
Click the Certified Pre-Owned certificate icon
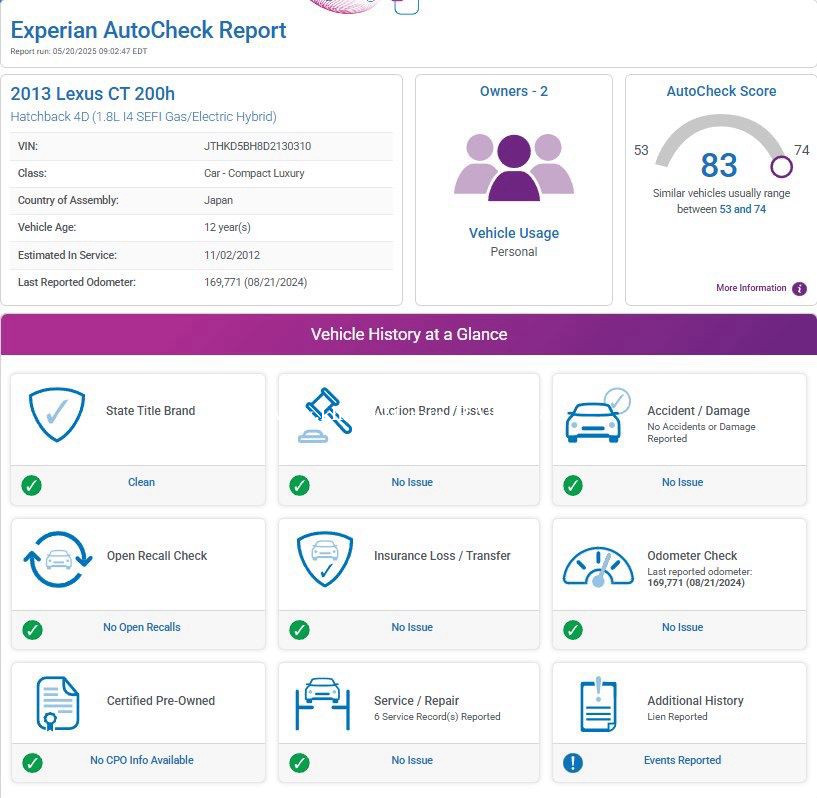pyautogui.click(x=57, y=703)
